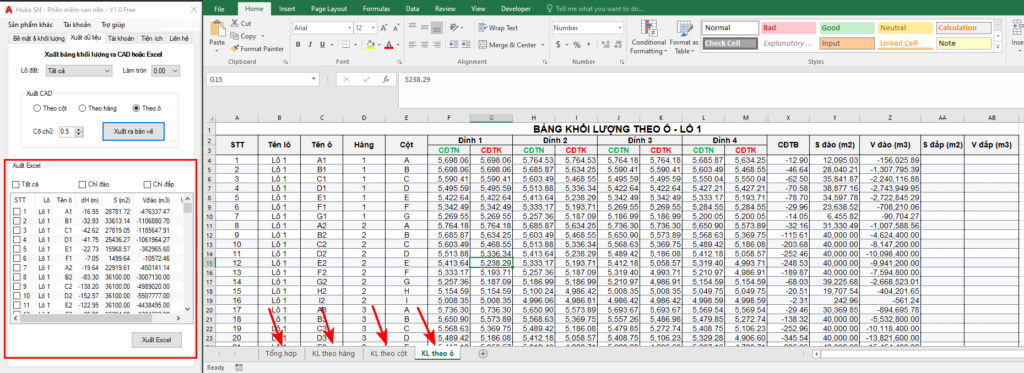1024x373 pixels.
Task: Expand the Merge & Center dropdown arrow
Action: pyautogui.click(x=542, y=45)
